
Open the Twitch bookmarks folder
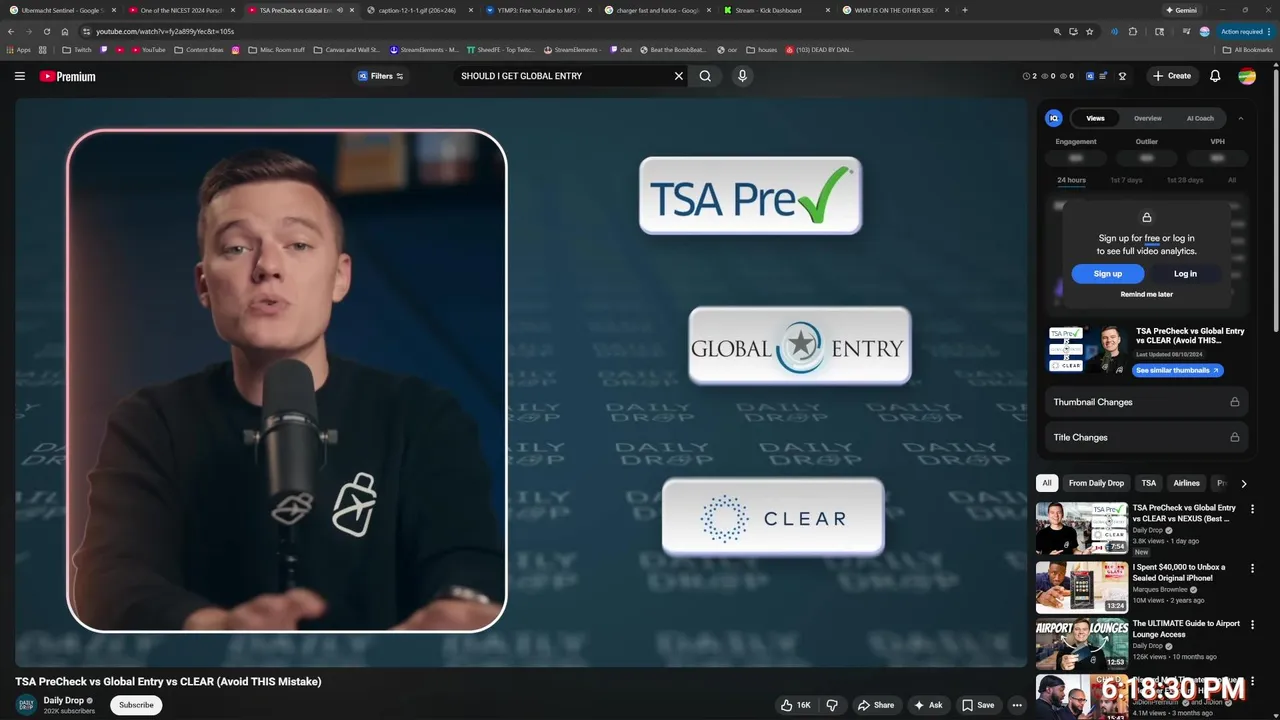coord(76,49)
